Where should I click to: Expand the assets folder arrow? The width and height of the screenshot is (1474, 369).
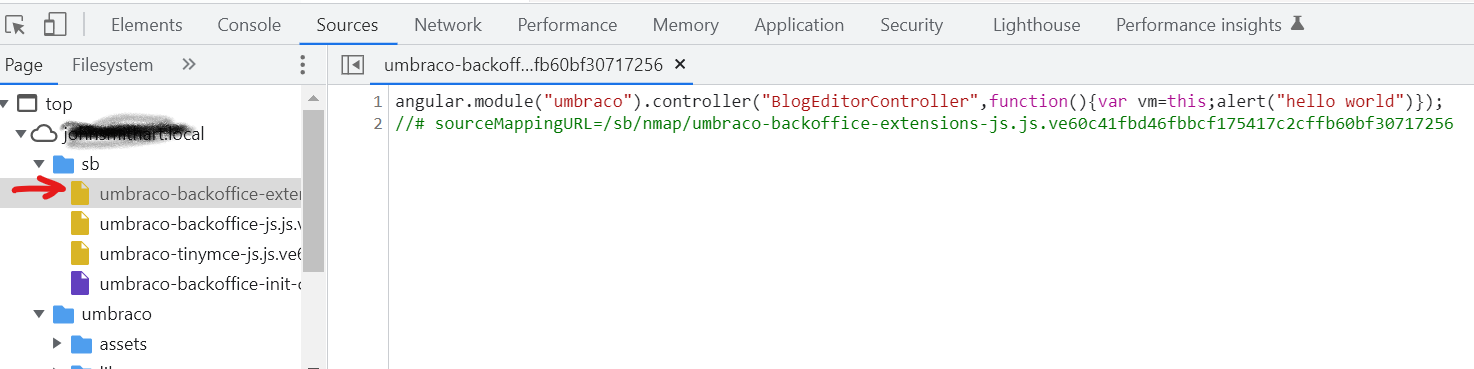point(57,344)
